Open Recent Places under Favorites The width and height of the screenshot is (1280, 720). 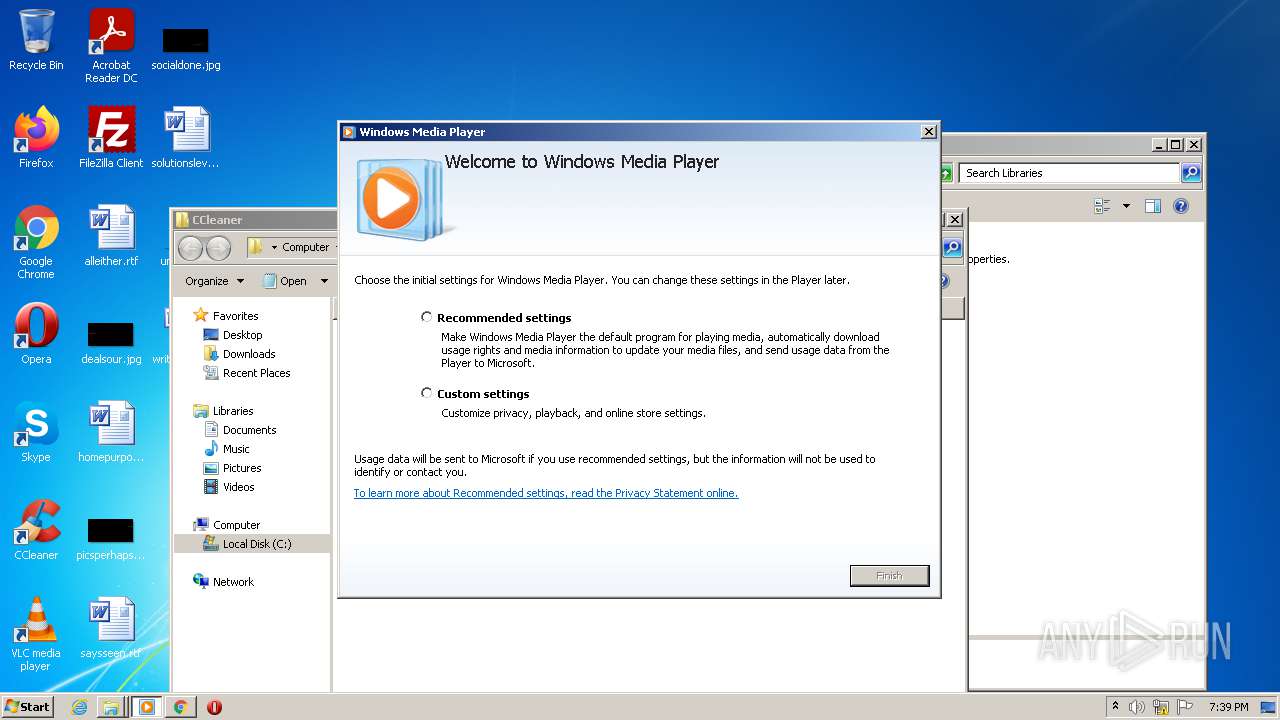[256, 373]
